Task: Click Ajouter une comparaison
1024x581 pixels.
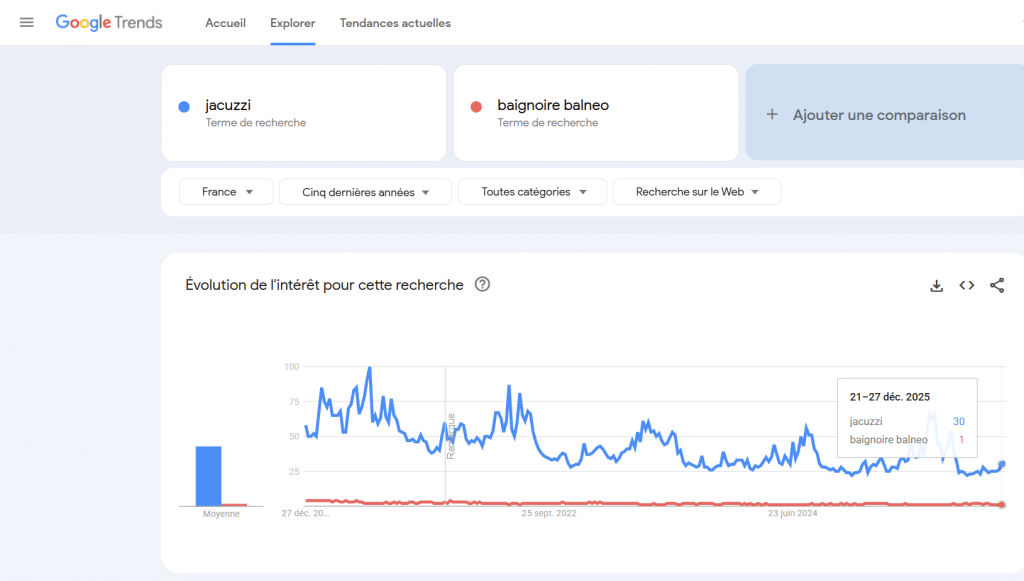Action: coord(885,112)
